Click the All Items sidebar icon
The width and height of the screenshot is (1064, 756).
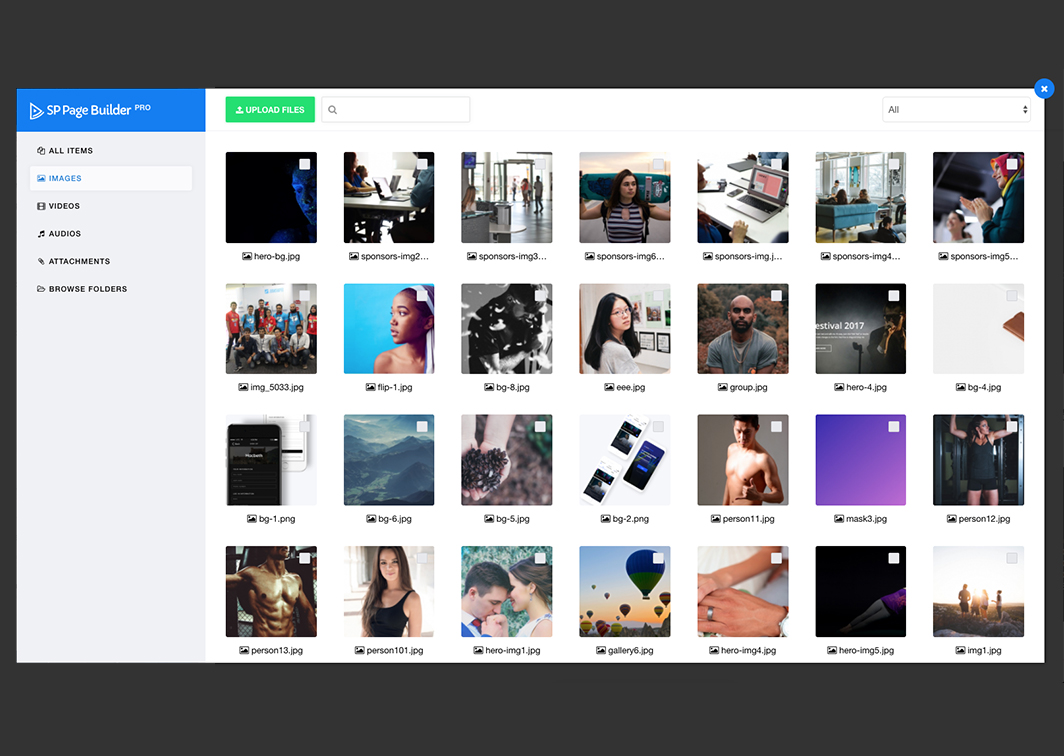coord(41,151)
